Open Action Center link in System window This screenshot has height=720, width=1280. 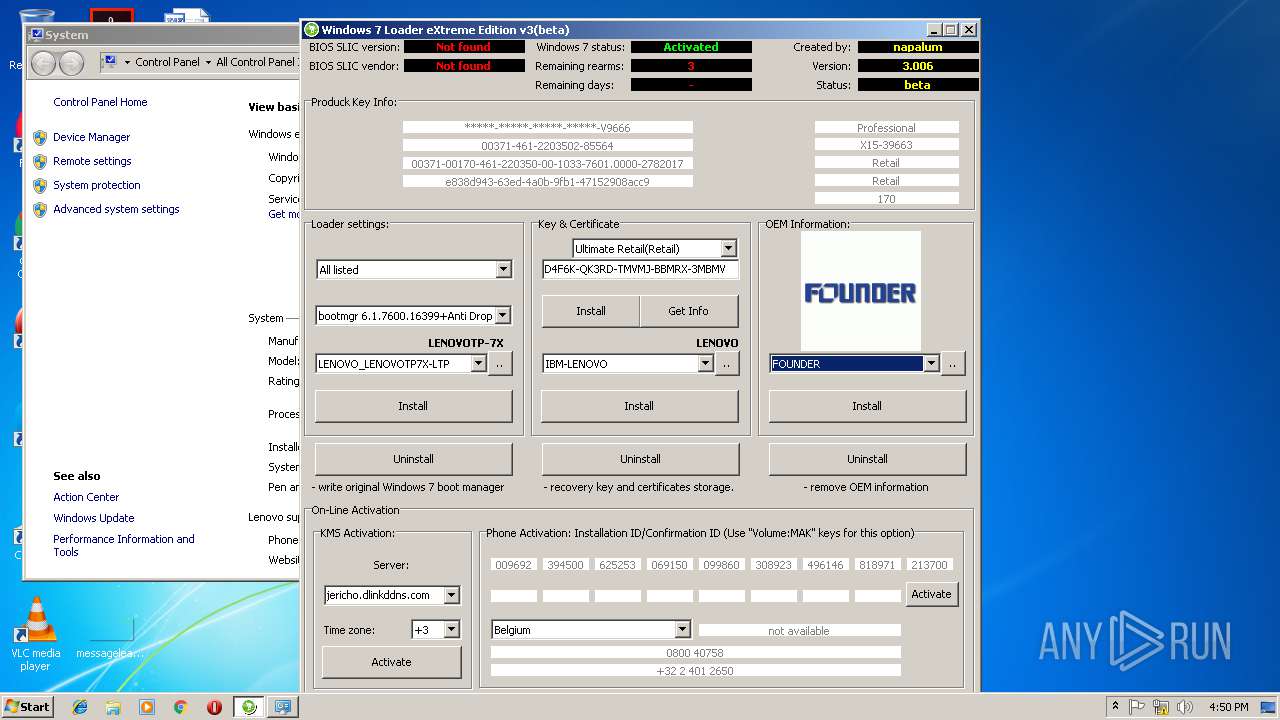click(x=86, y=497)
